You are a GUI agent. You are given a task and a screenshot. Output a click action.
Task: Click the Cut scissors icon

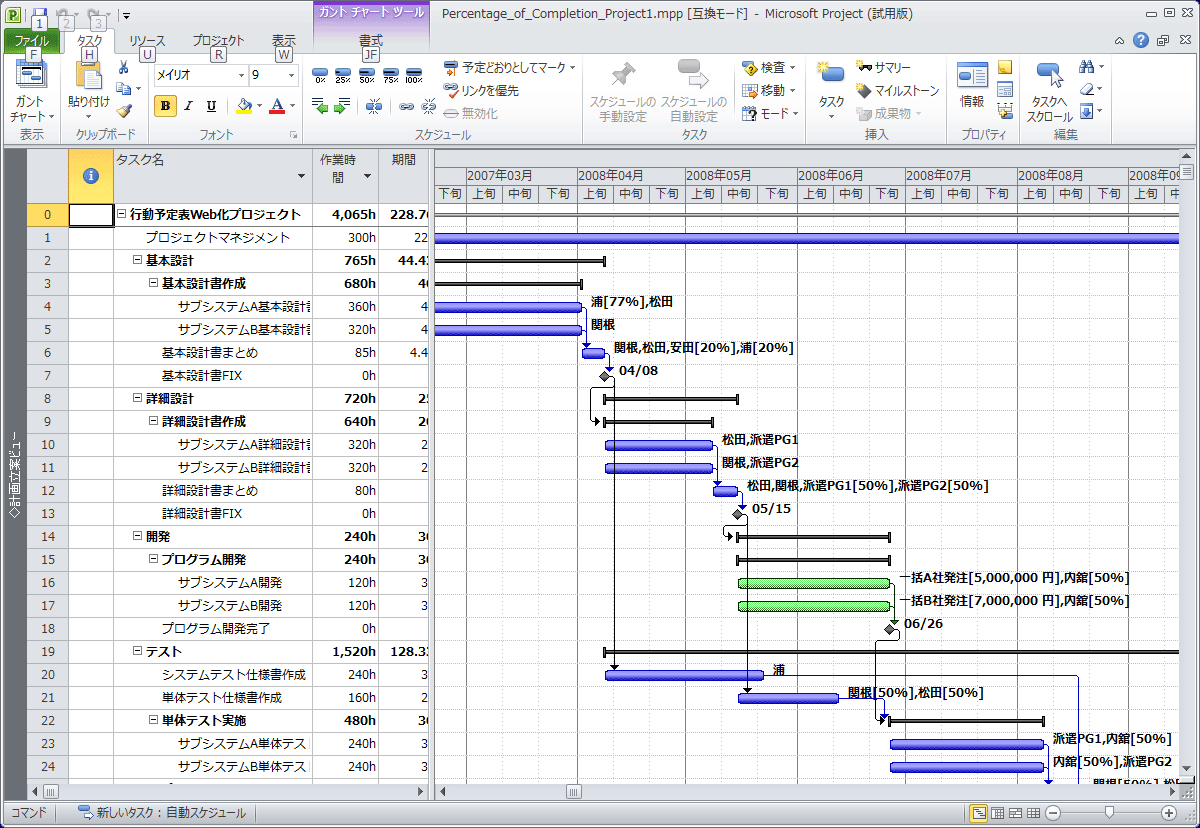pyautogui.click(x=123, y=68)
